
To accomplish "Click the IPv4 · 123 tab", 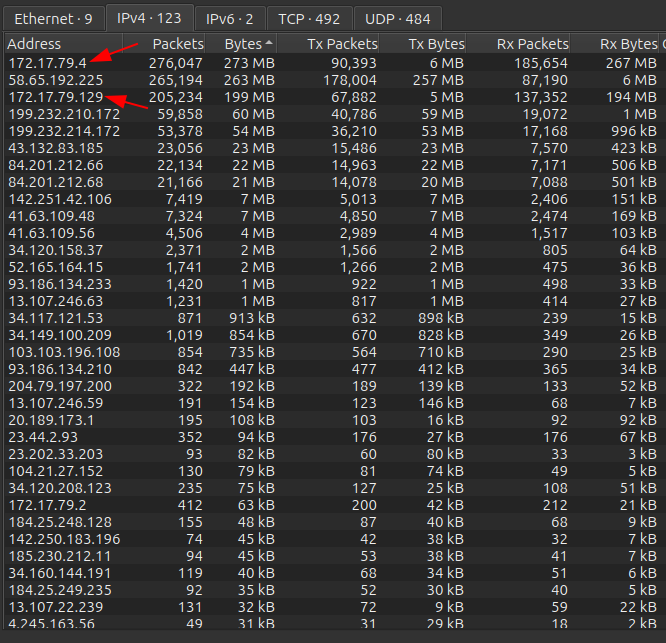I will 149,18.
